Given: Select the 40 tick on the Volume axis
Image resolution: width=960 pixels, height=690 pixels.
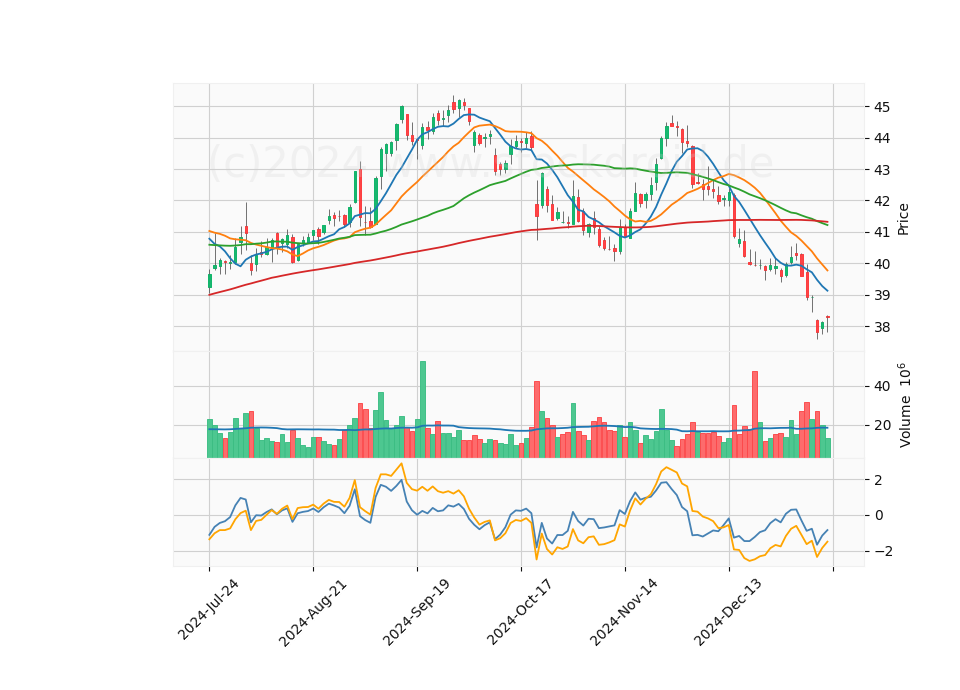Looking at the screenshot, I should pos(882,386).
